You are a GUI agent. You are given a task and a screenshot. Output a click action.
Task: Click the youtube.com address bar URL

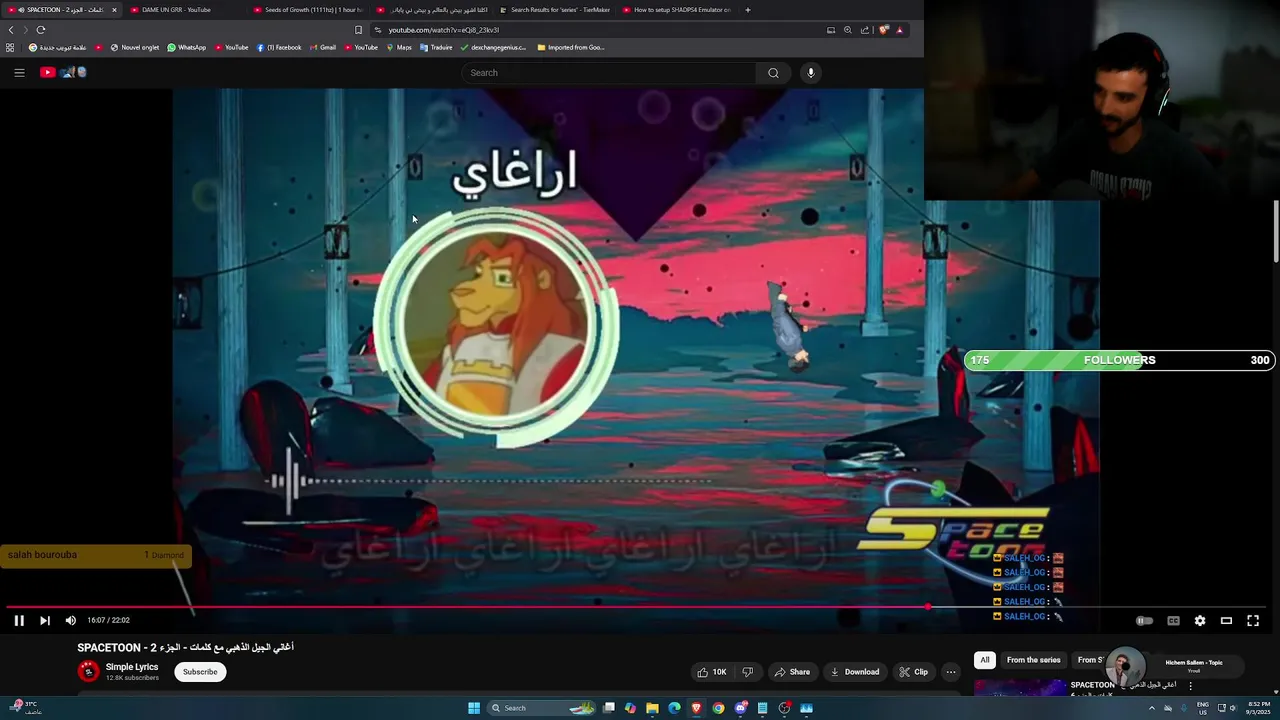[x=444, y=30]
